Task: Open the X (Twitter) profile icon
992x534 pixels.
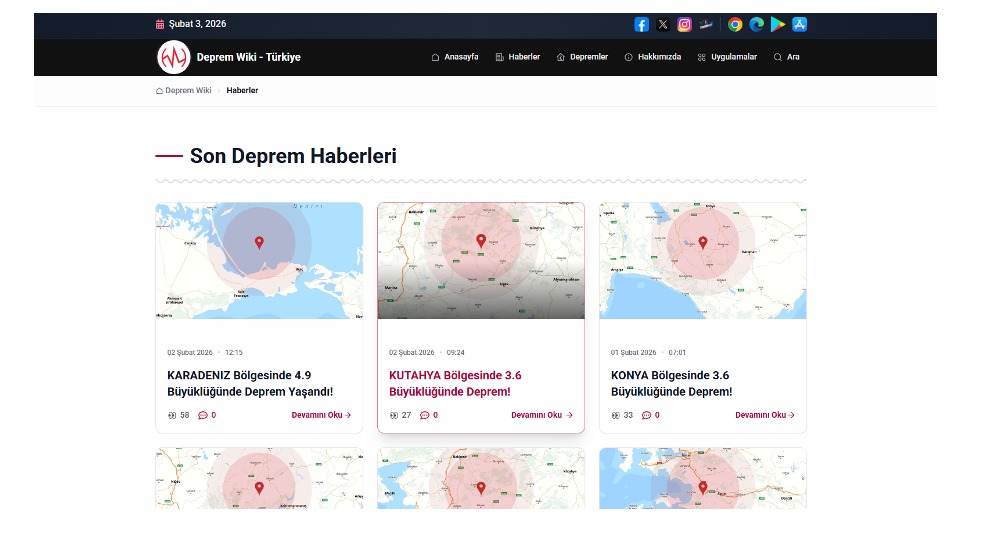Action: coord(663,25)
